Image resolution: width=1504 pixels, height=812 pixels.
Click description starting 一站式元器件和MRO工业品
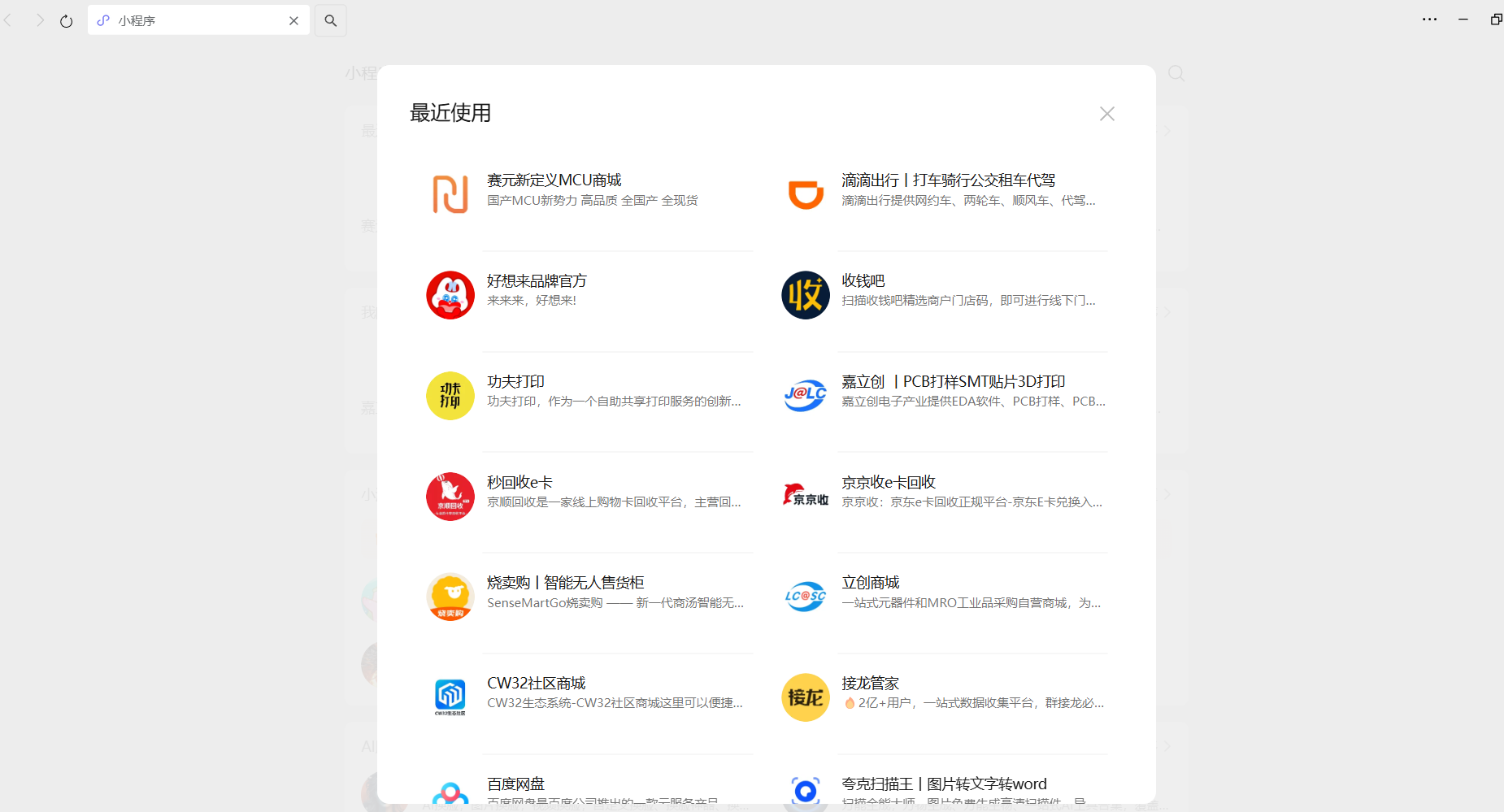[x=971, y=602]
